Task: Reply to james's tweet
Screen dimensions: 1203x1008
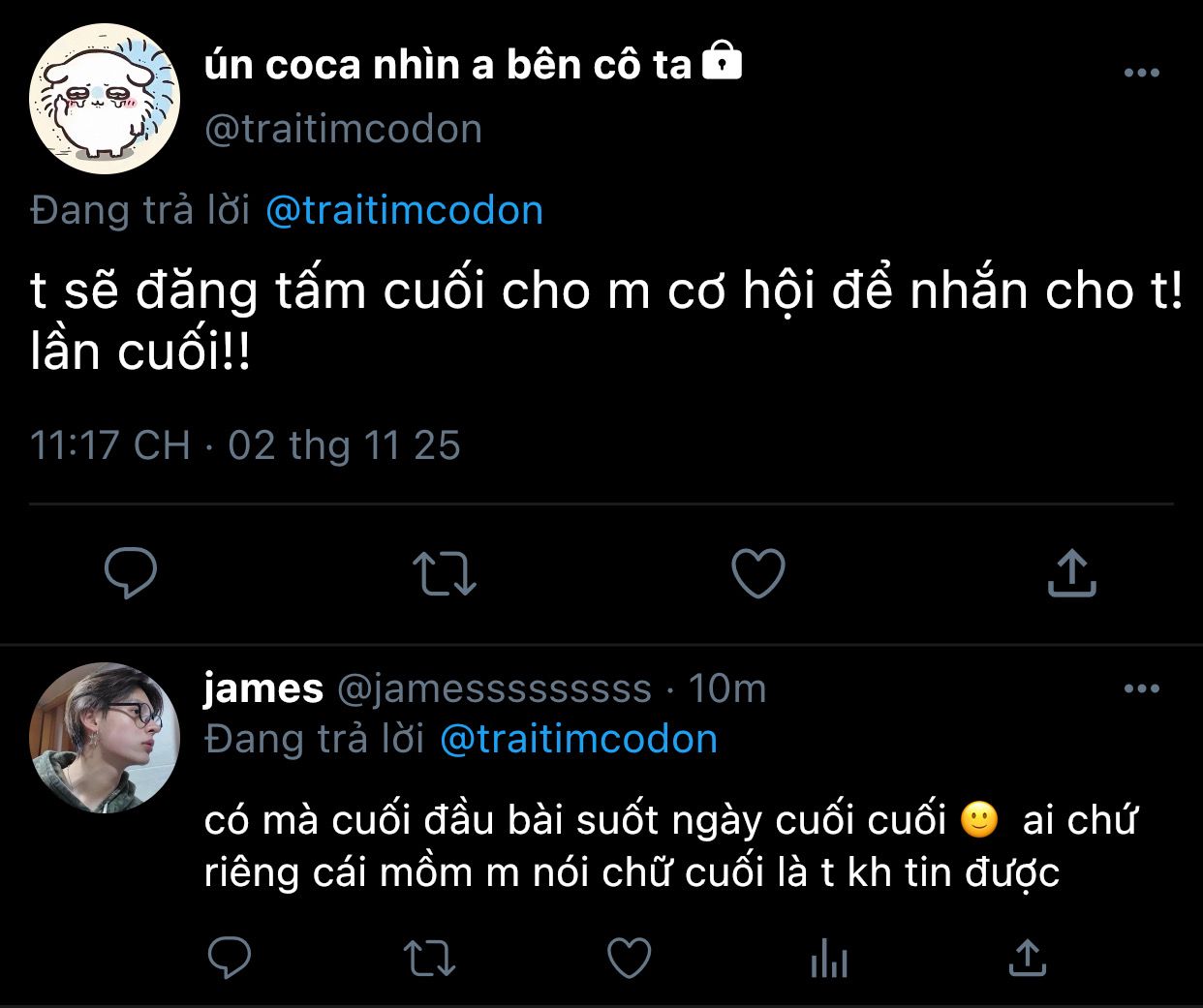Action: [230, 959]
